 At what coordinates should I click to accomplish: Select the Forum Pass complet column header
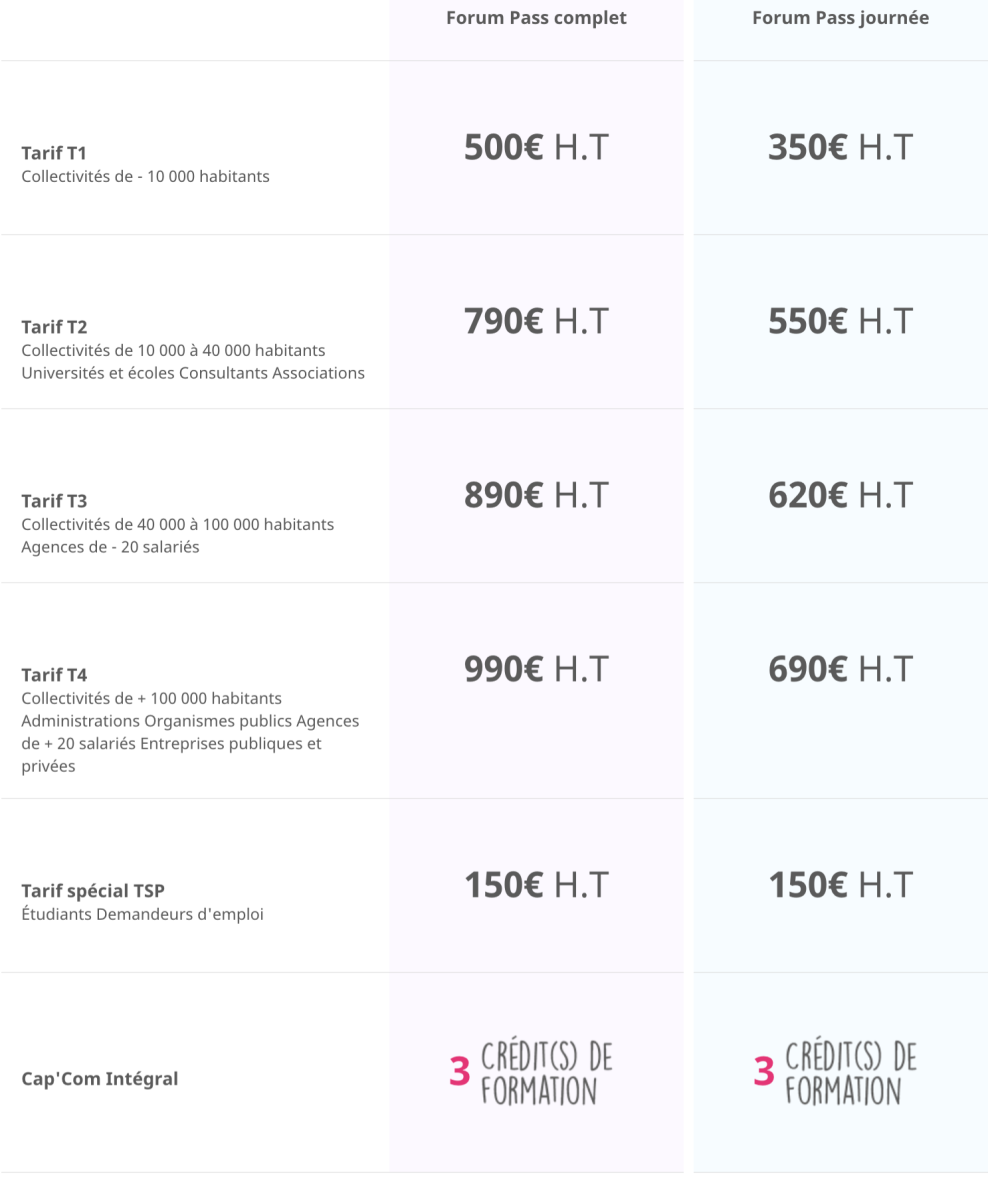(x=536, y=18)
